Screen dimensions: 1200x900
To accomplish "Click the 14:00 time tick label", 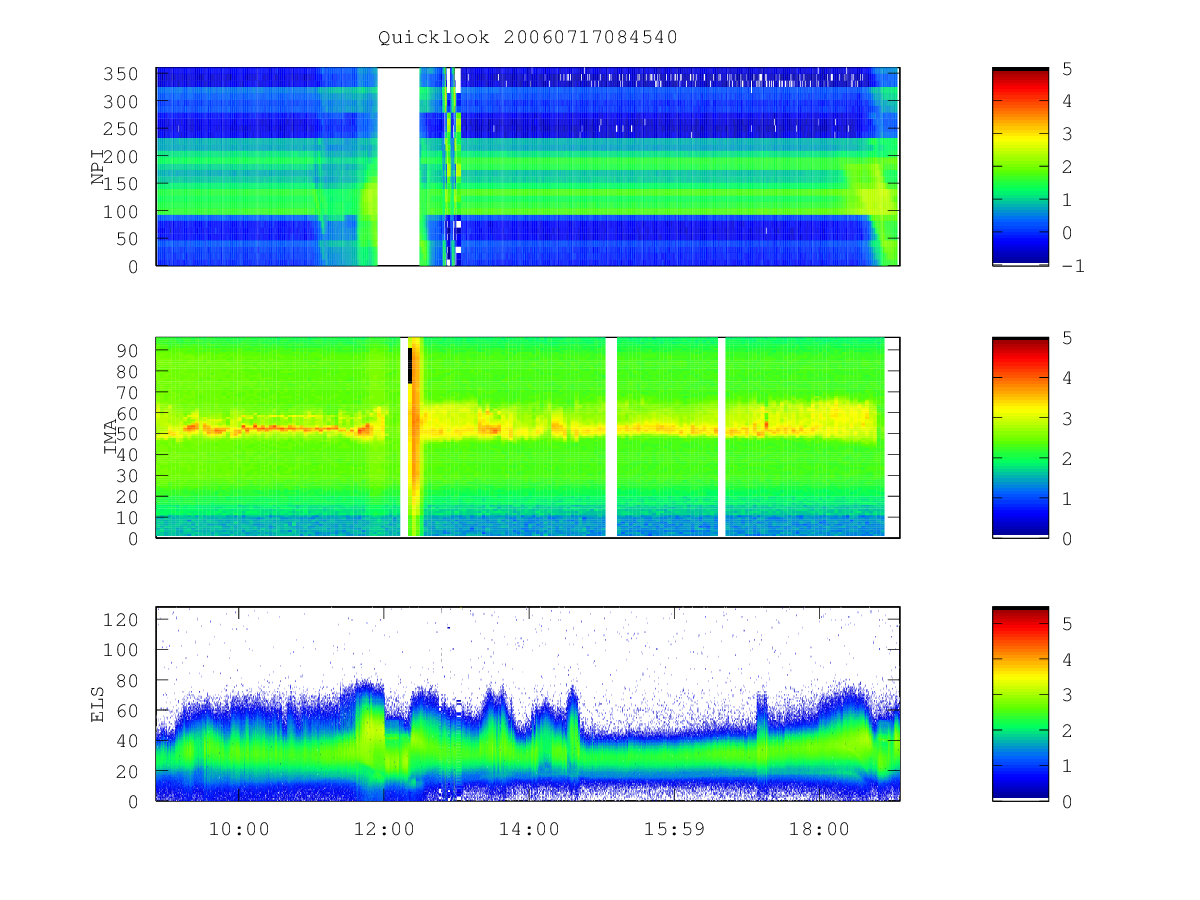I will click(529, 829).
